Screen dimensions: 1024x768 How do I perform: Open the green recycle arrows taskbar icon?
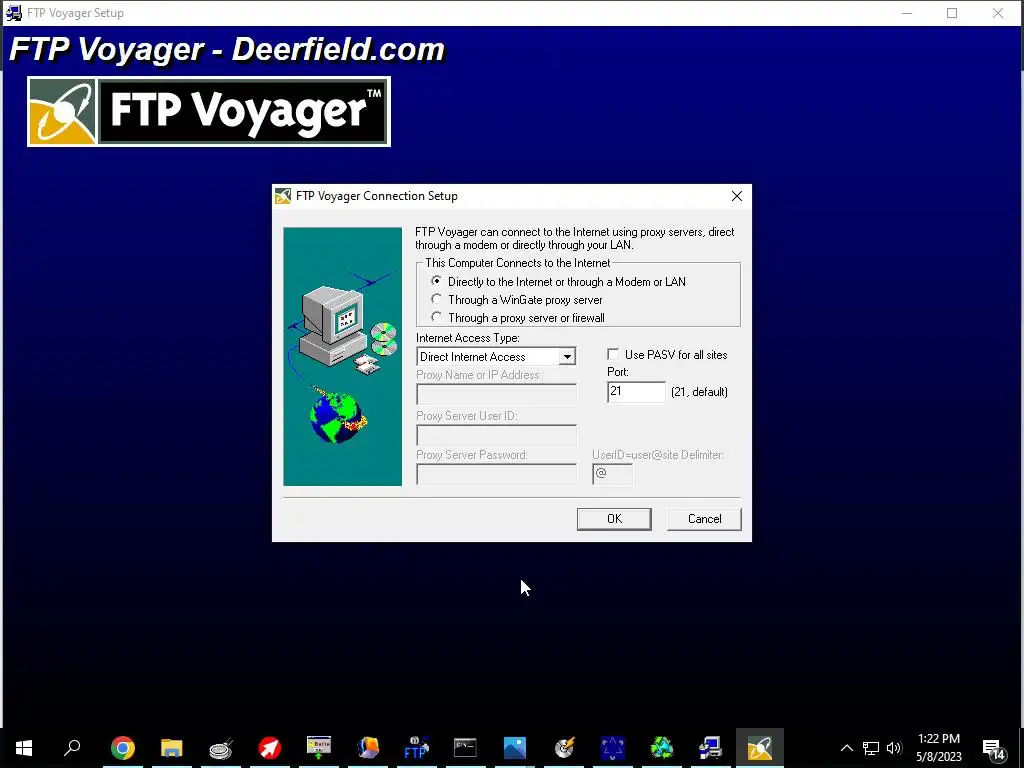click(x=662, y=748)
